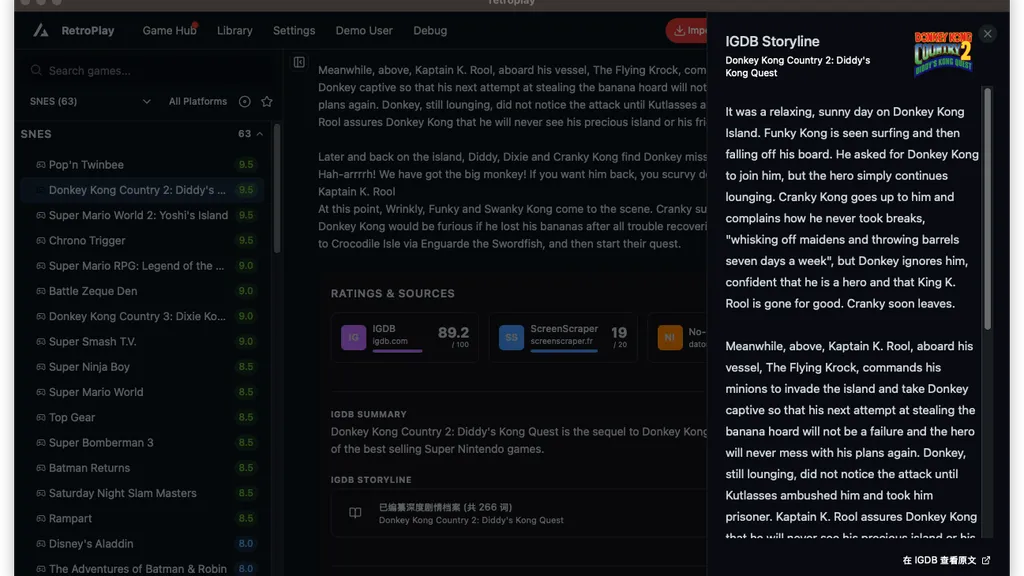This screenshot has width=1024, height=576.
Task: Click the 9.5 rating badge of Pop'n Twinbee
Action: 246,165
